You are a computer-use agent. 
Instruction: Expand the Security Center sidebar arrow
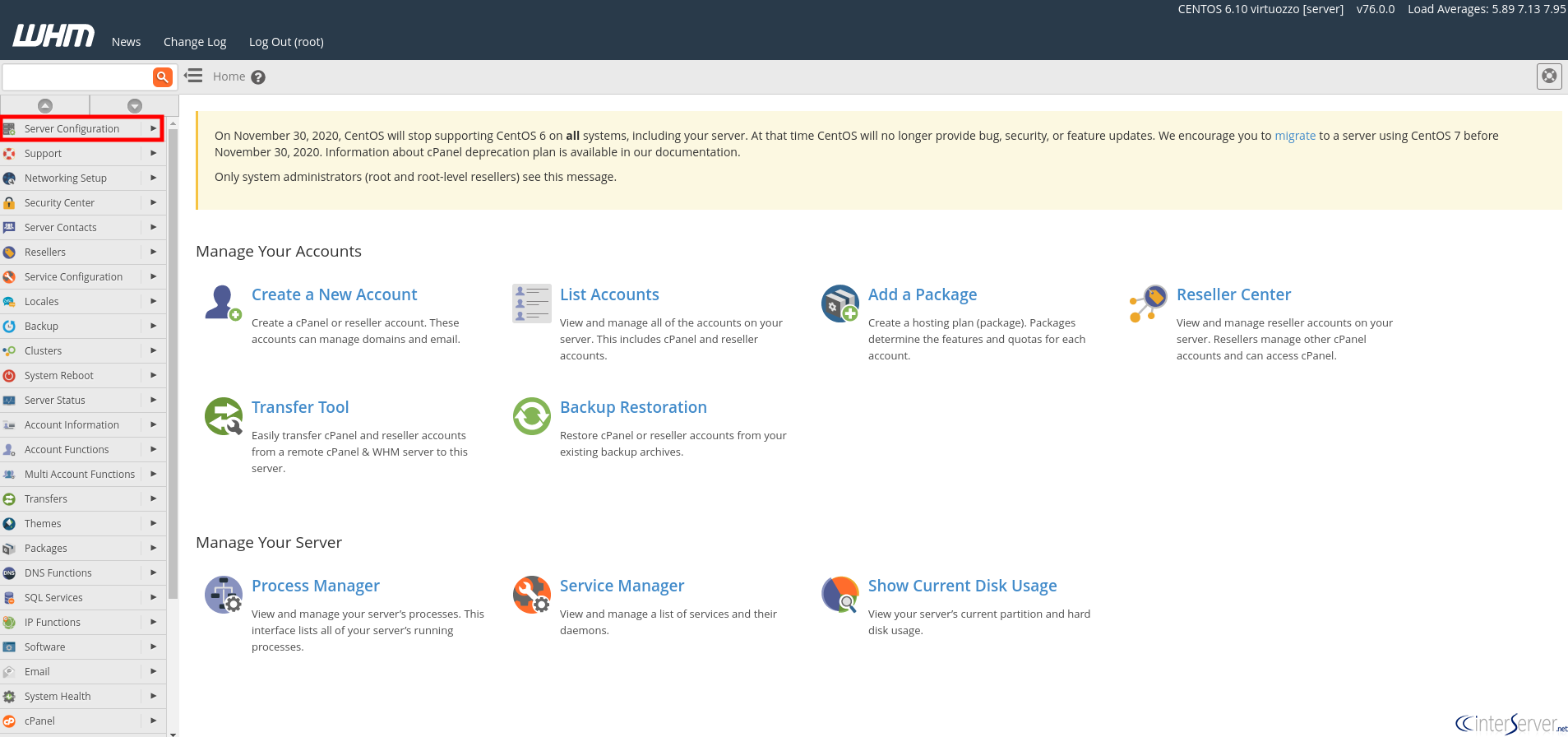[x=153, y=202]
